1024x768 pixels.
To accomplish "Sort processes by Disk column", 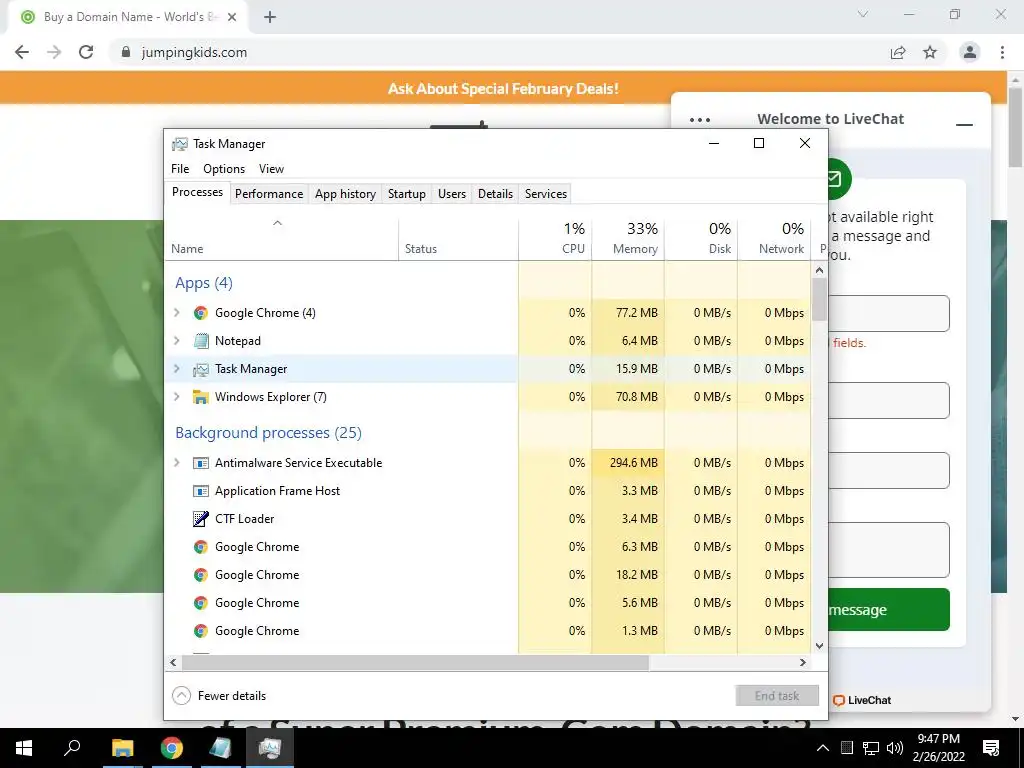I will tap(701, 239).
